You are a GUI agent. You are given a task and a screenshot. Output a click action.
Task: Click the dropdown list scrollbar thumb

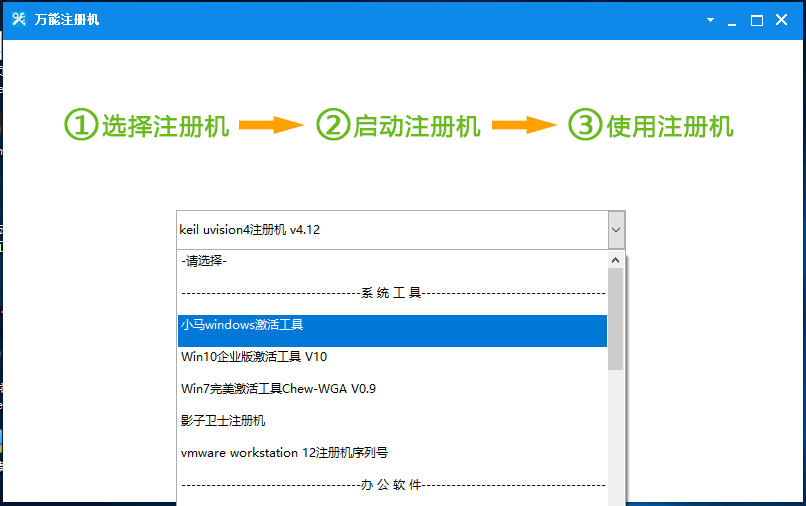[x=615, y=320]
